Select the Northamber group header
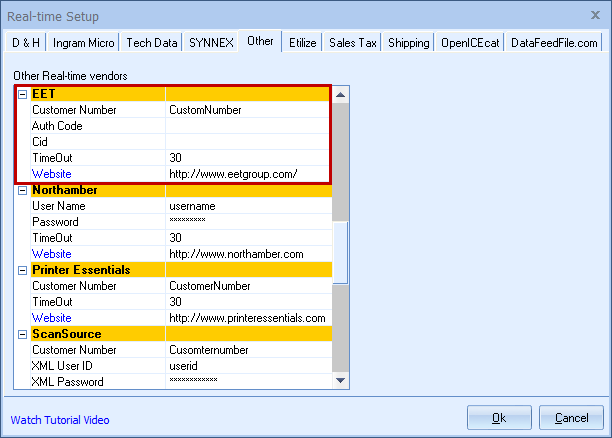612x438 pixels. (181, 190)
